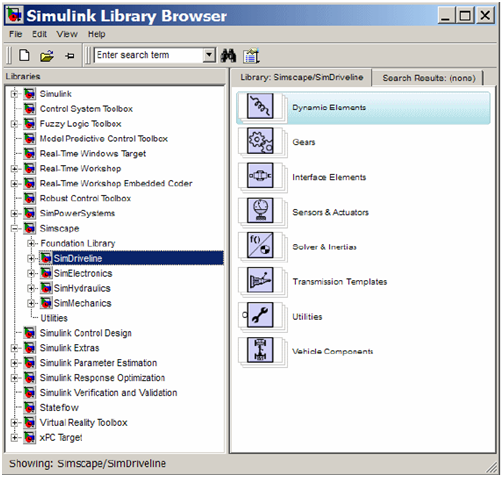The width and height of the screenshot is (503, 477).
Task: Expand the SimPowerSystems node
Action: click(x=14, y=213)
